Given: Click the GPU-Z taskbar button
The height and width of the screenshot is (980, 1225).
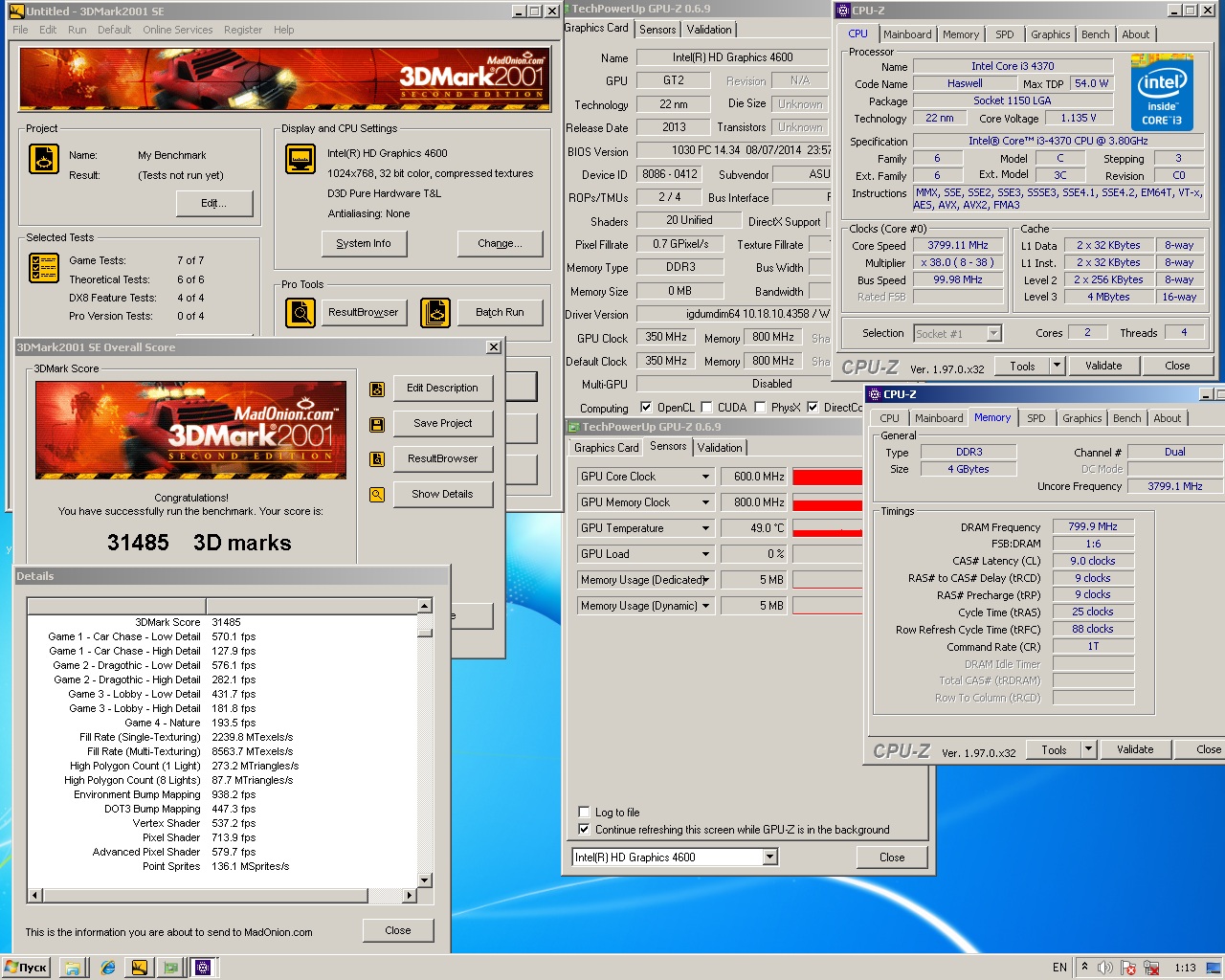Looking at the screenshot, I should pos(171,968).
